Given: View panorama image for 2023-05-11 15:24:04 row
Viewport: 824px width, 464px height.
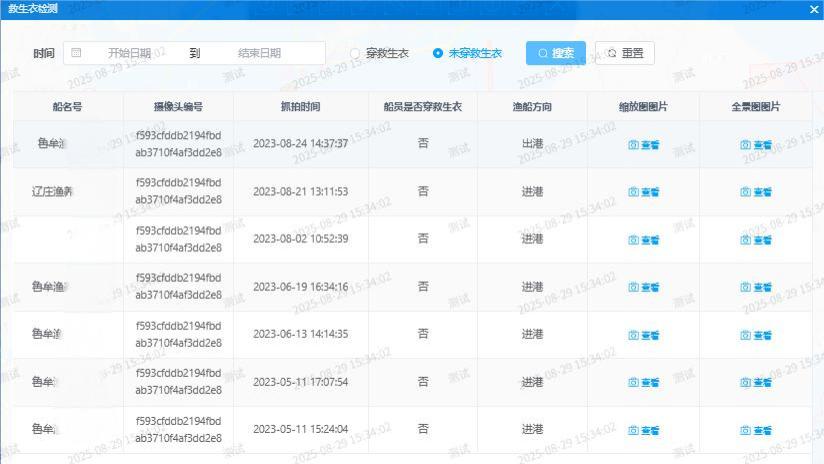Looking at the screenshot, I should click(x=756, y=430).
